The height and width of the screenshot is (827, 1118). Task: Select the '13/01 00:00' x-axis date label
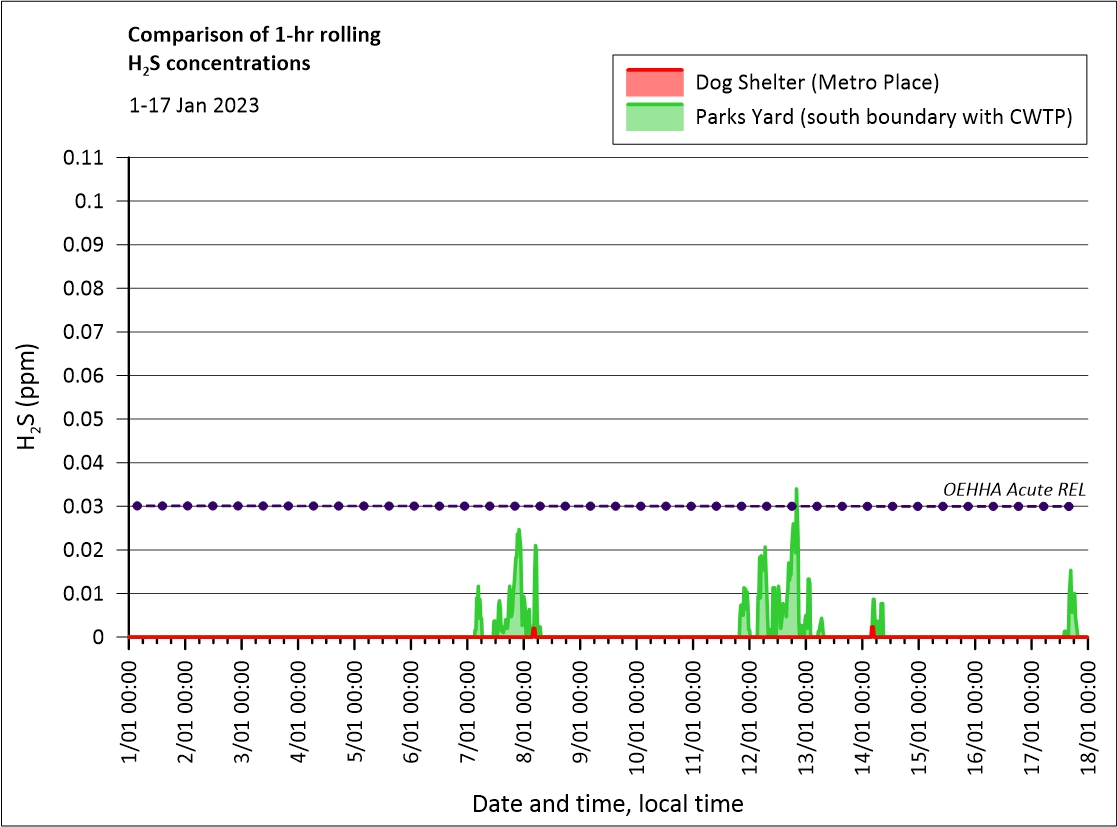click(x=807, y=713)
